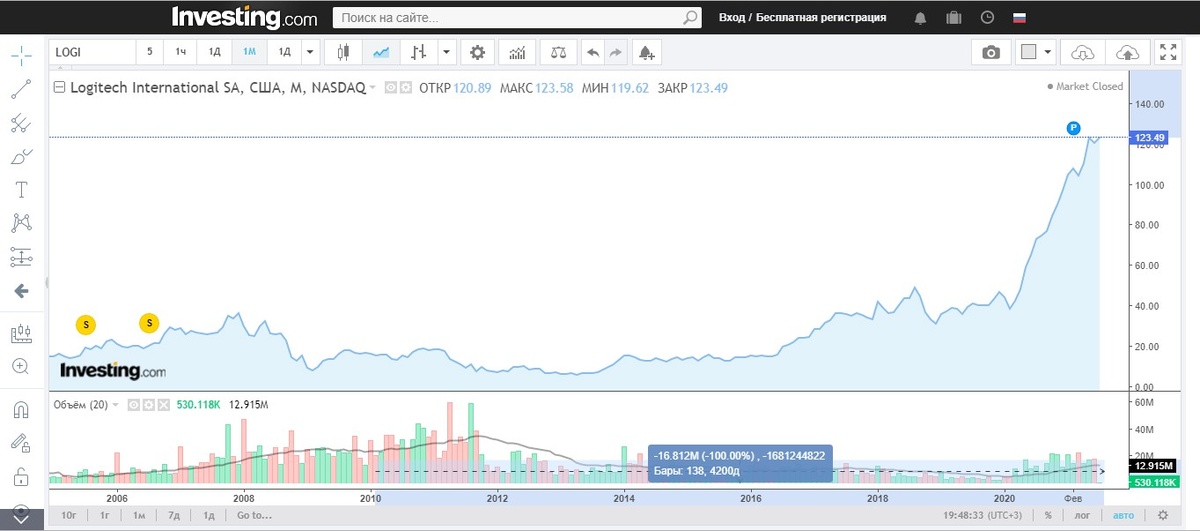Toggle magnet mode snapping
Image resolution: width=1200 pixels, height=531 pixels.
pyautogui.click(x=21, y=409)
